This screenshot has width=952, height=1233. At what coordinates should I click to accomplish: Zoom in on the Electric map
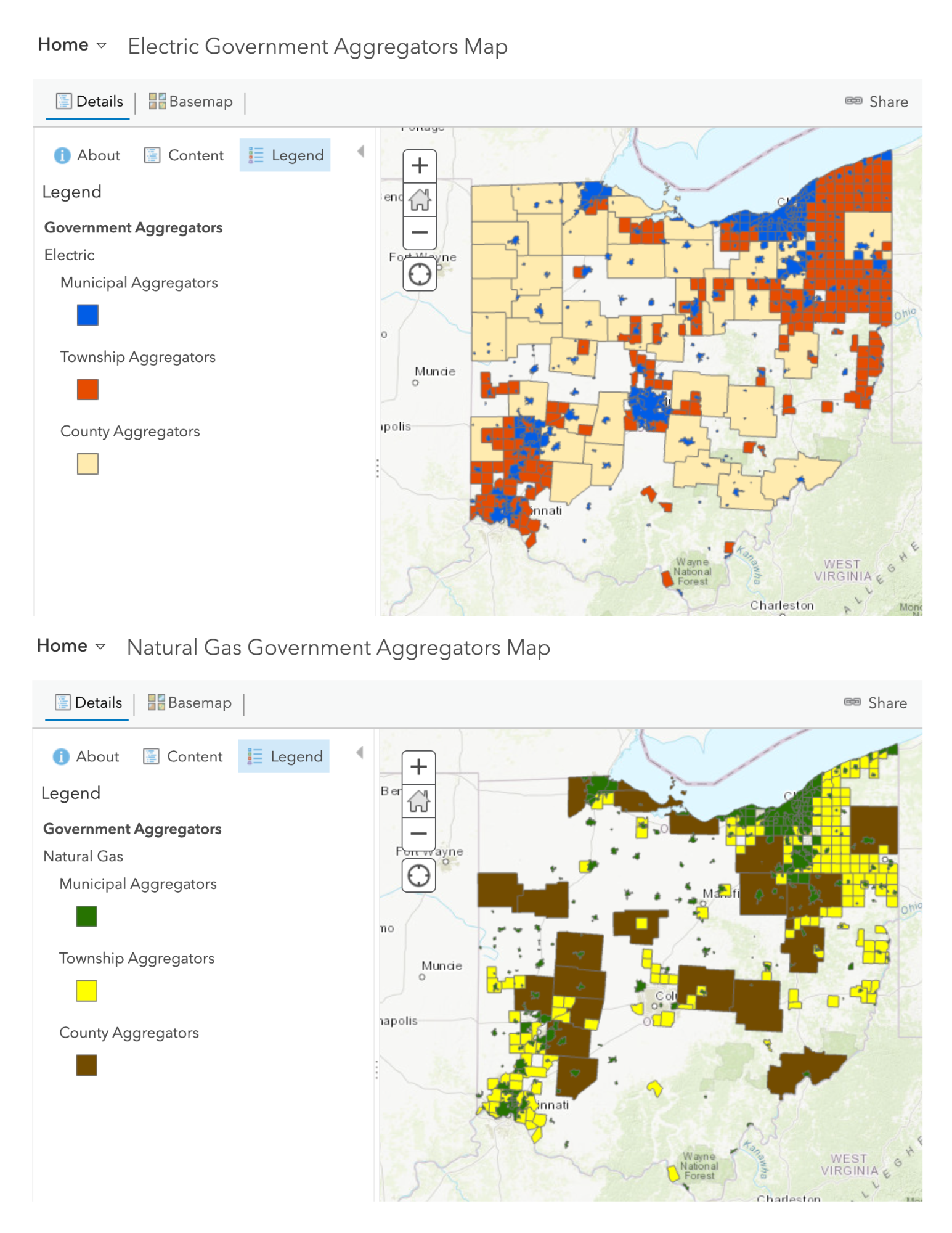click(x=420, y=166)
